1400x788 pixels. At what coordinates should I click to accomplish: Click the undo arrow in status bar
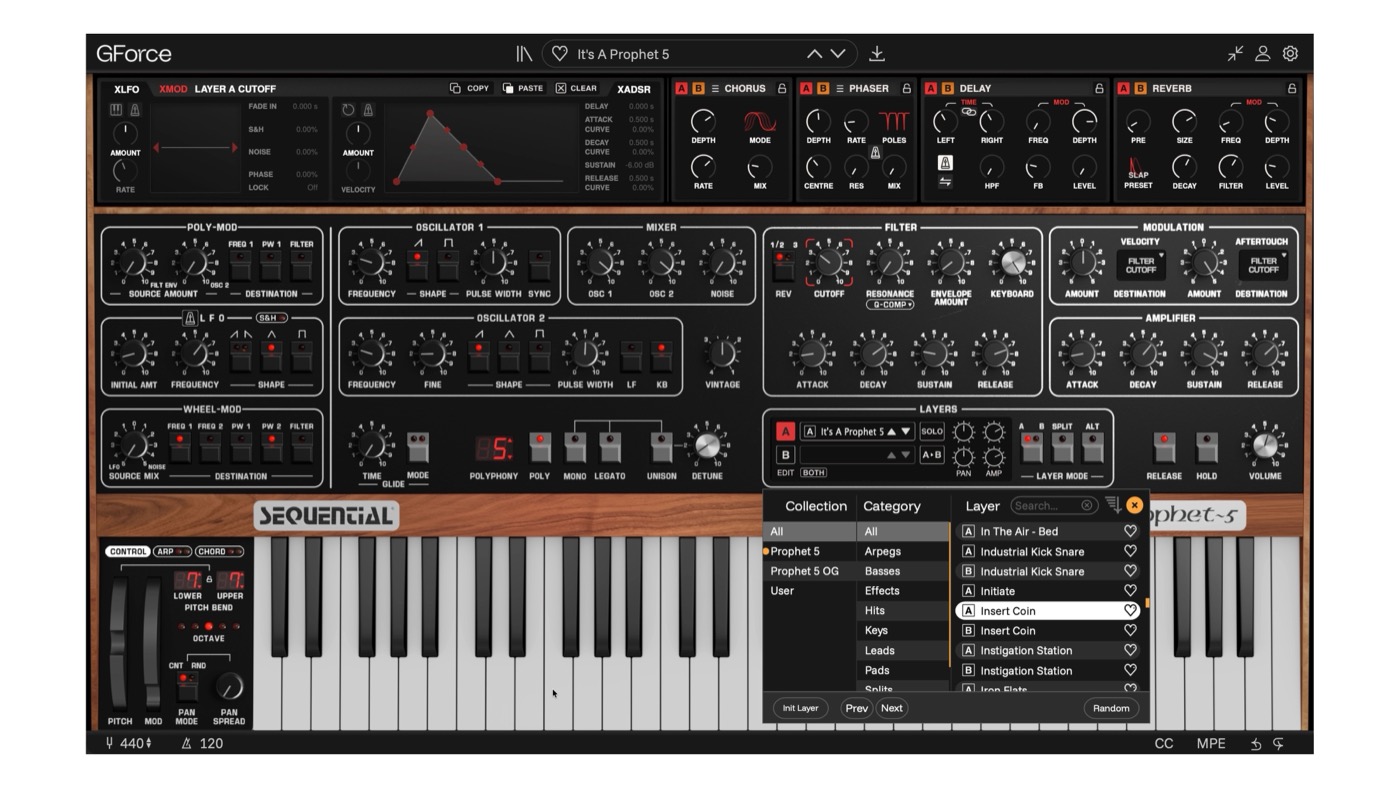pos(1256,744)
